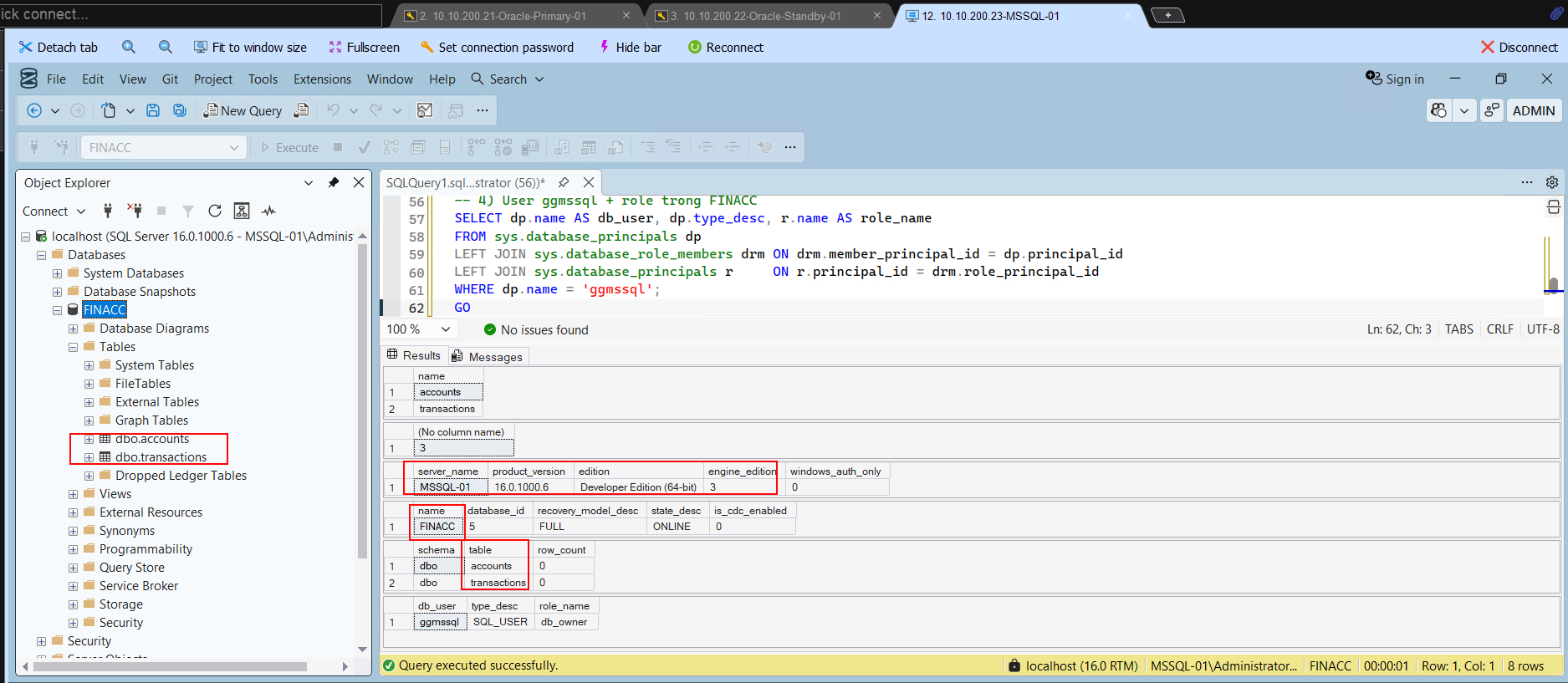Click the Object Explorer vertical scrollbar thumb

click(362, 400)
